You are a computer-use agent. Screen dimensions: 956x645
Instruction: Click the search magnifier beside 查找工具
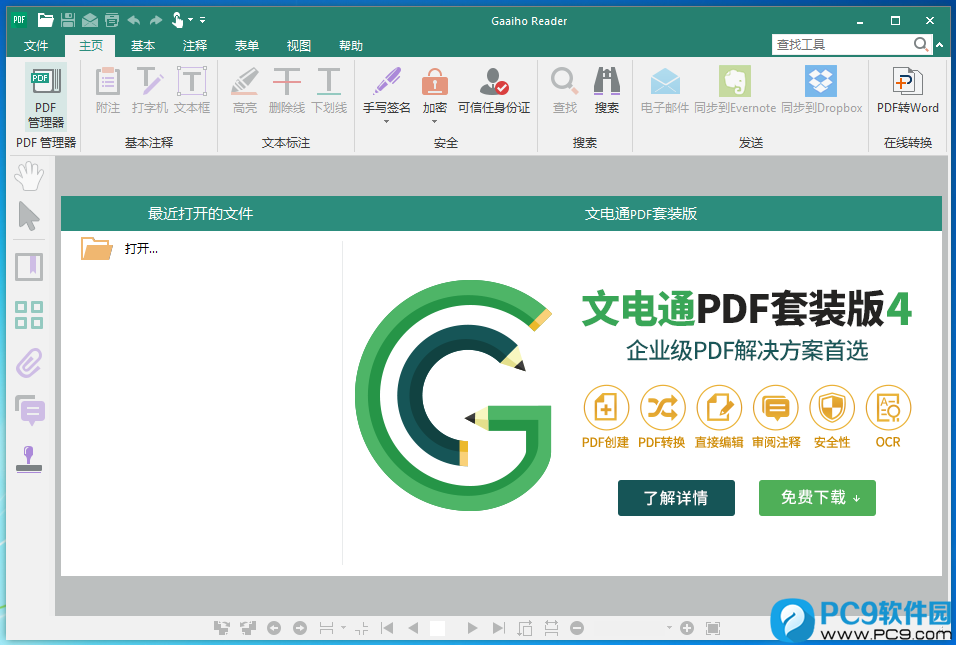tap(921, 45)
